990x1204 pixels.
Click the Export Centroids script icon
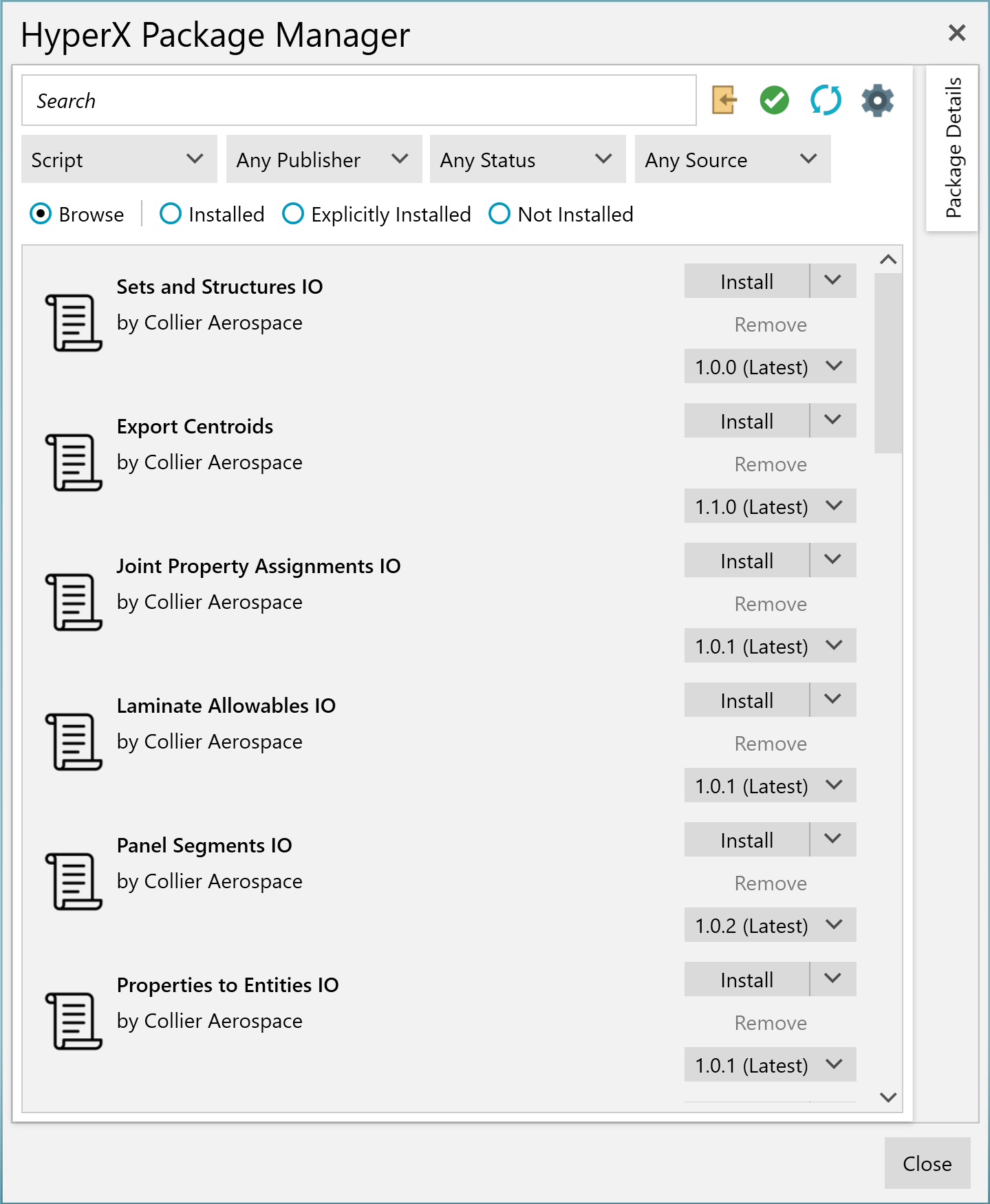pyautogui.click(x=74, y=462)
